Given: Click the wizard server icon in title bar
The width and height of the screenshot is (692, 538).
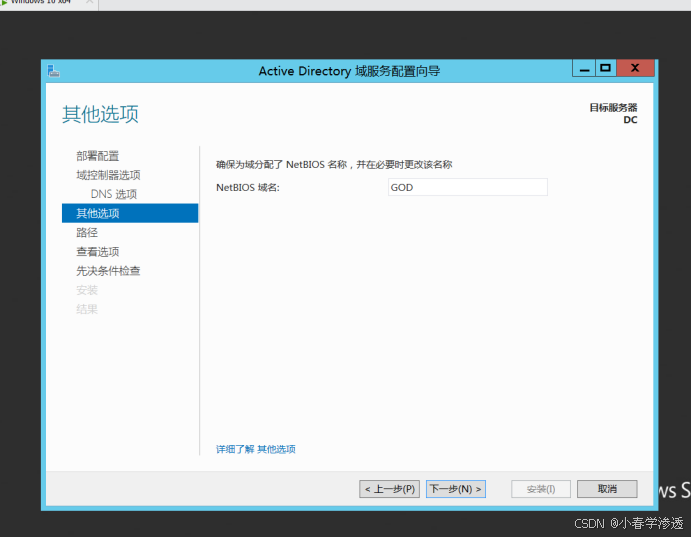Looking at the screenshot, I should [53, 71].
